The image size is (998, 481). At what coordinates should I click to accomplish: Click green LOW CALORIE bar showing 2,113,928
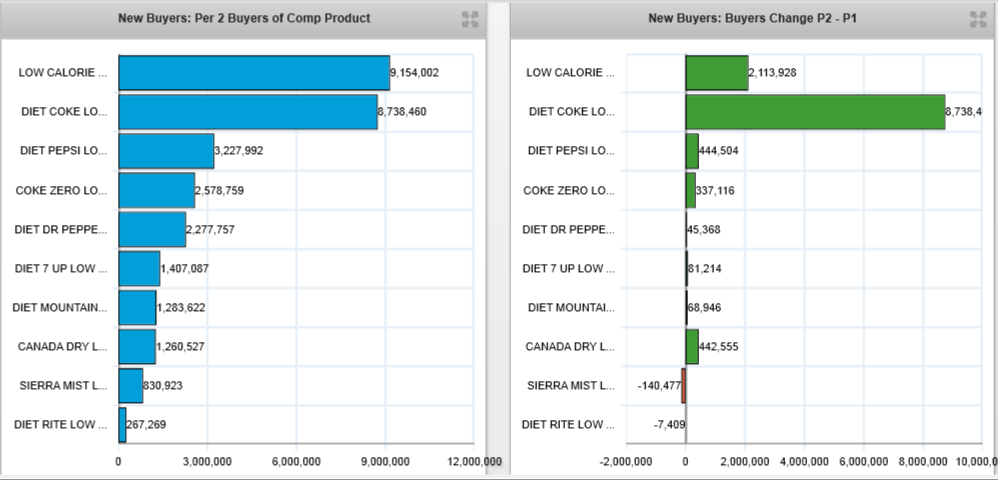pyautogui.click(x=717, y=73)
